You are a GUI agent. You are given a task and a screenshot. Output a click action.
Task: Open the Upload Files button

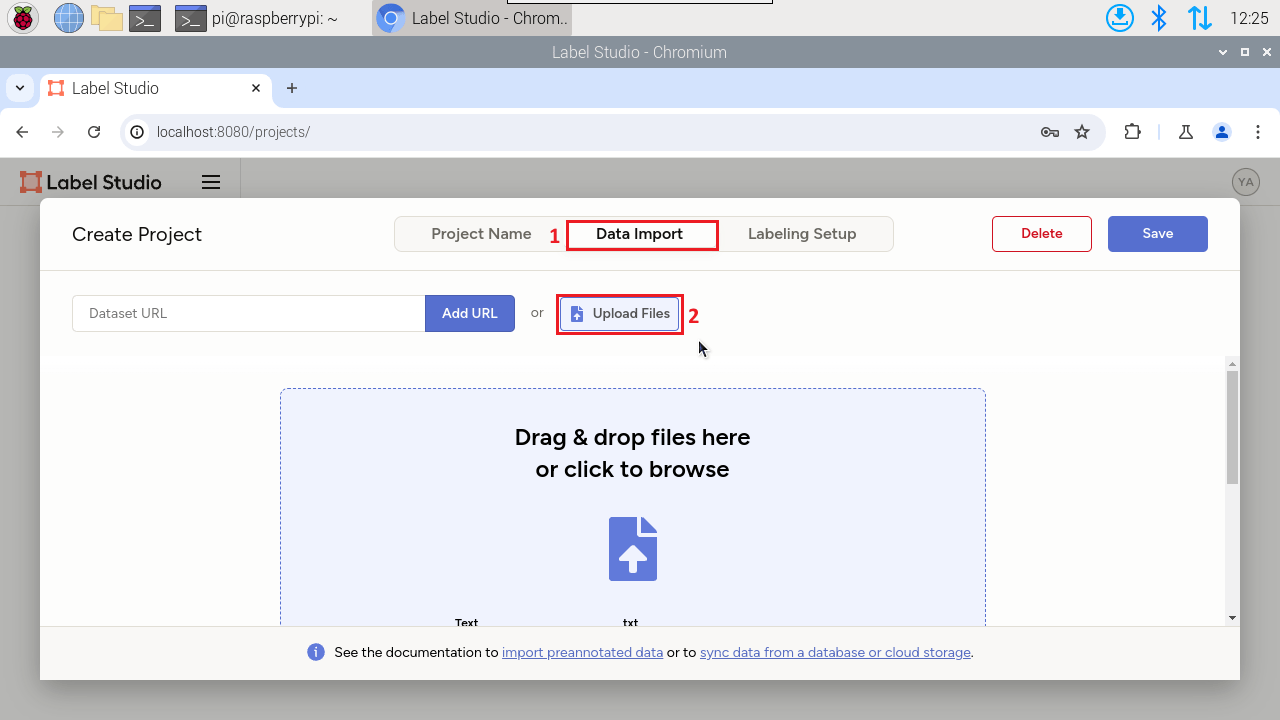620,313
